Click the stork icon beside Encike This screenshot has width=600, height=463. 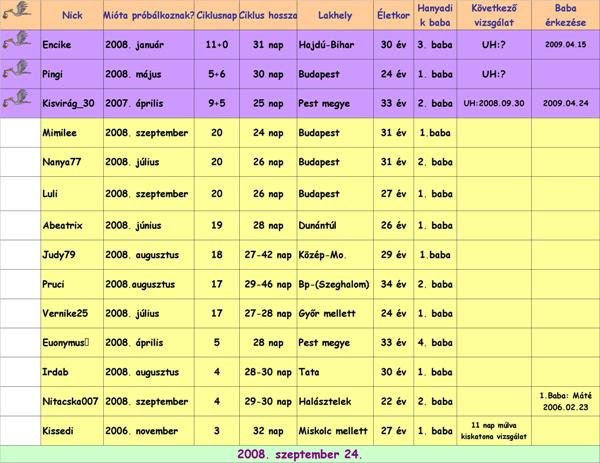coord(19,45)
